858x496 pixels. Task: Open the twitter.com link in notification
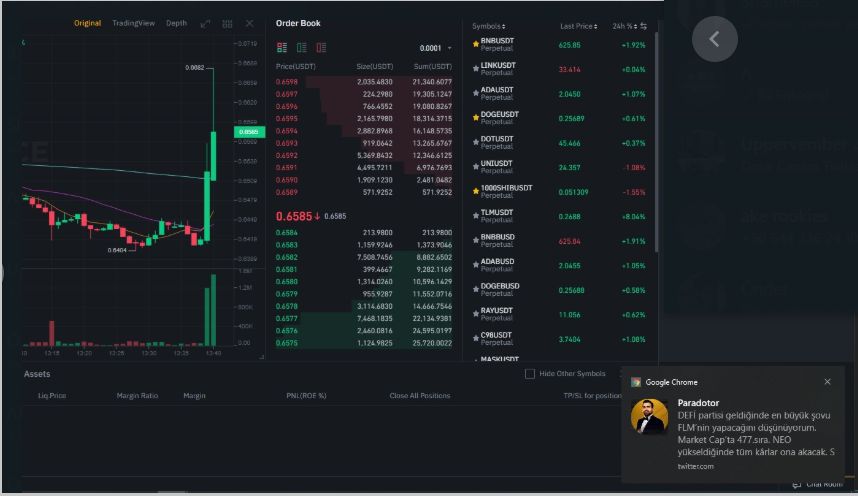[695, 466]
